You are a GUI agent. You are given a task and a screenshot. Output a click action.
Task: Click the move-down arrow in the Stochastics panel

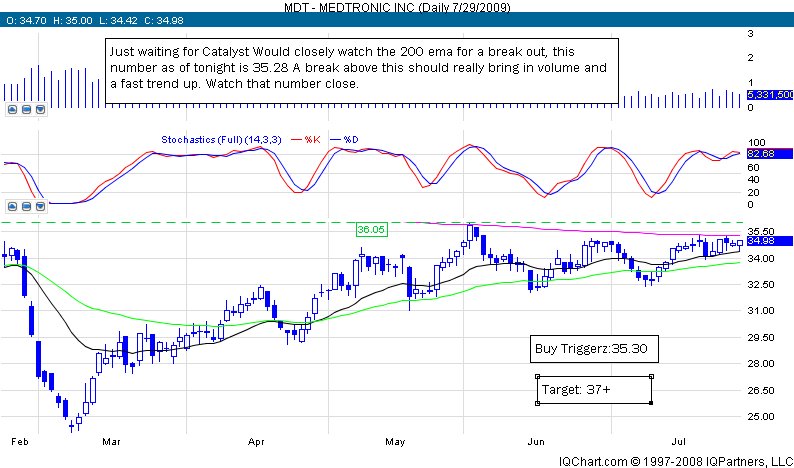click(x=38, y=204)
